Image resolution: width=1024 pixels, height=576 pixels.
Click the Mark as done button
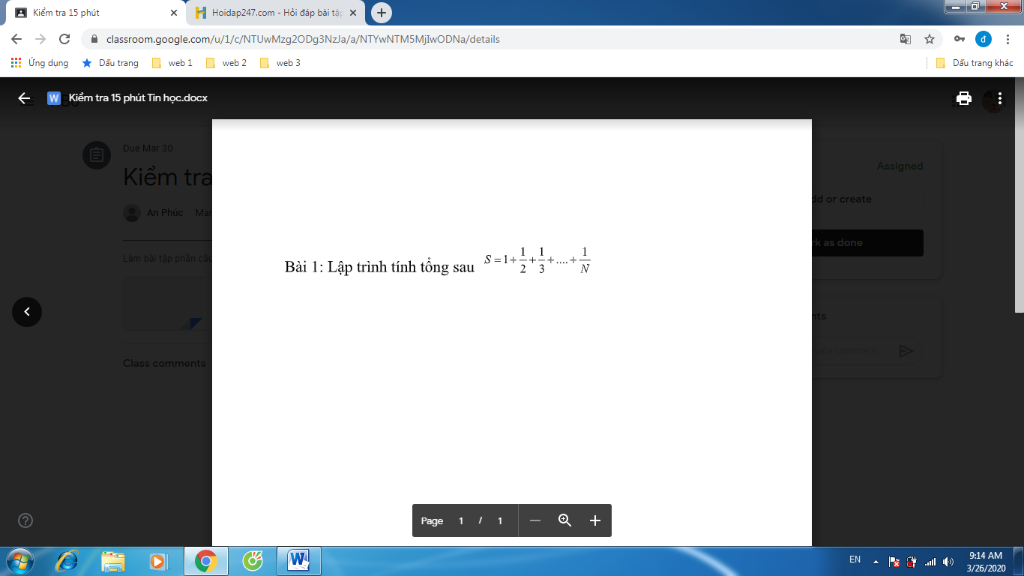[x=867, y=242]
